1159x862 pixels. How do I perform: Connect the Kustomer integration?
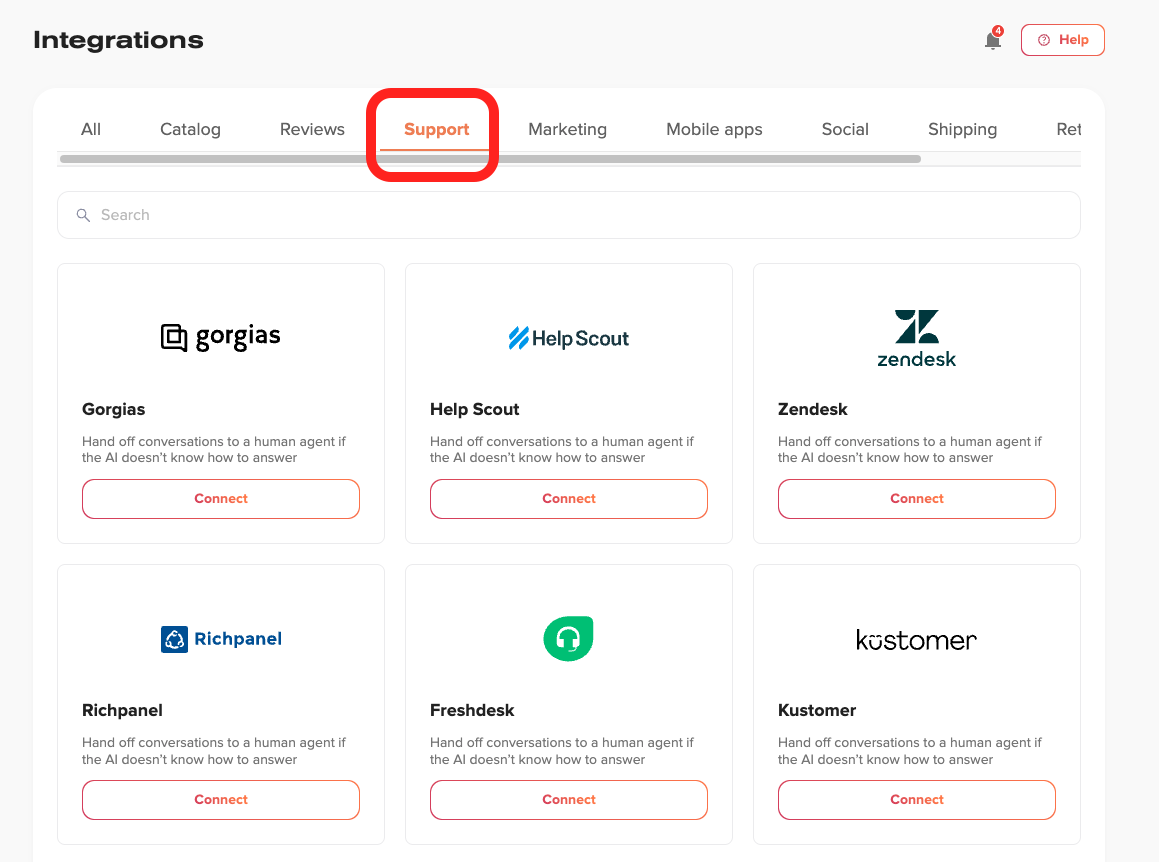tap(917, 800)
